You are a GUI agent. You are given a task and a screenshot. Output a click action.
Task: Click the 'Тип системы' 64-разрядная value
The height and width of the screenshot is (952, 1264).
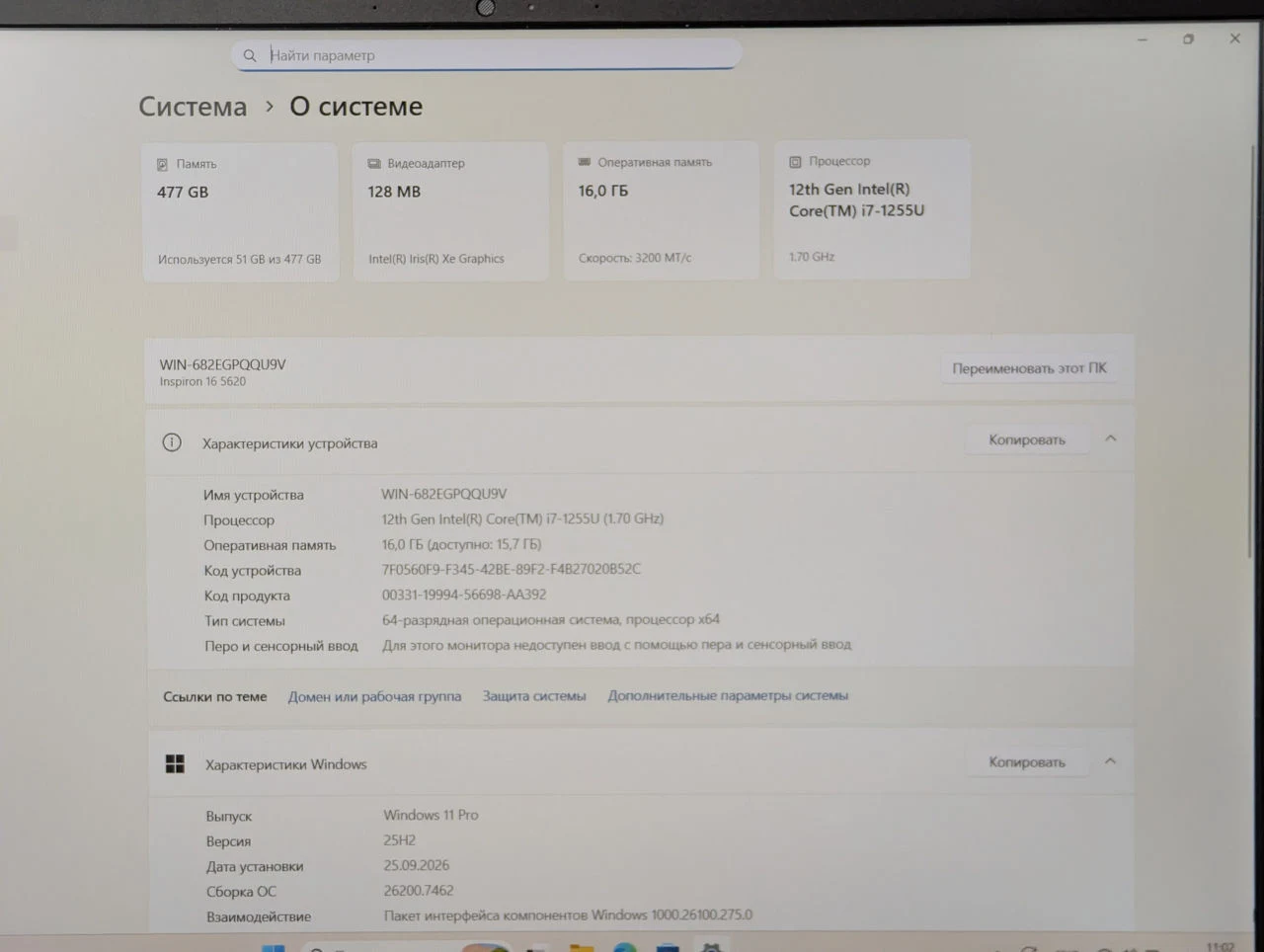551,620
